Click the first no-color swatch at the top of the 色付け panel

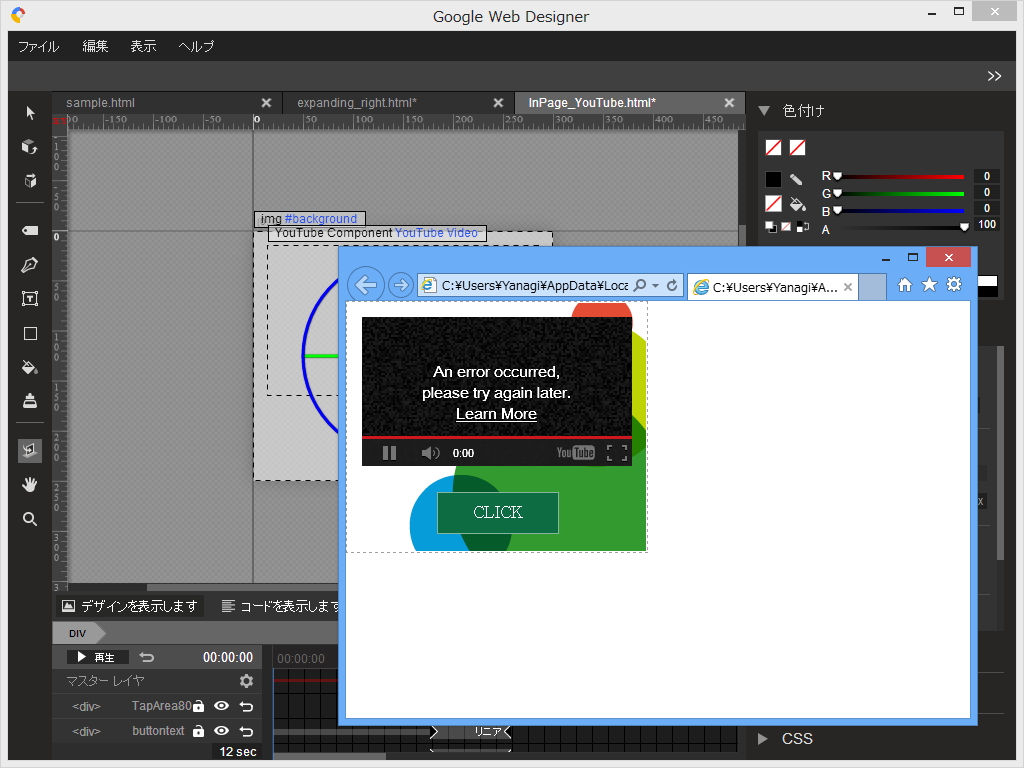(x=773, y=148)
